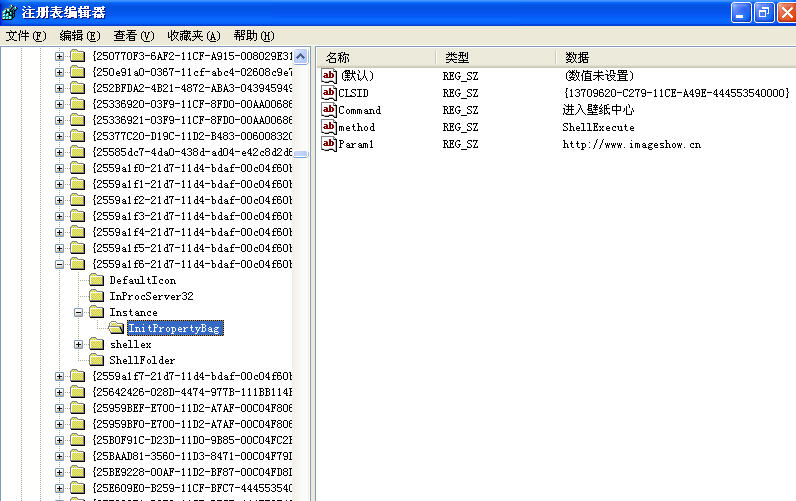Select the InProcServer32 tree item
Image resolution: width=796 pixels, height=501 pixels.
[151, 296]
